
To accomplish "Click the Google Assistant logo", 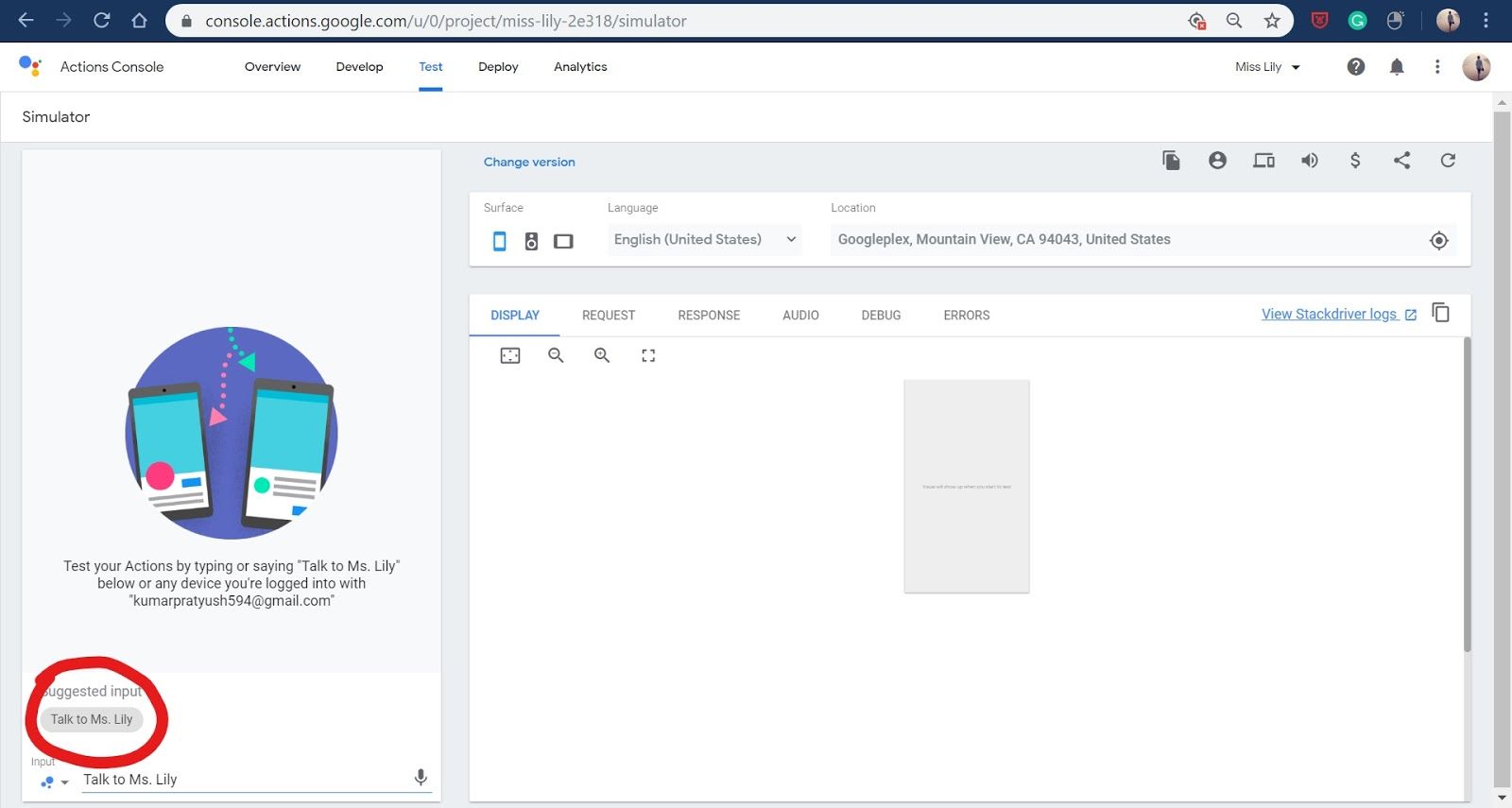I will [x=30, y=65].
